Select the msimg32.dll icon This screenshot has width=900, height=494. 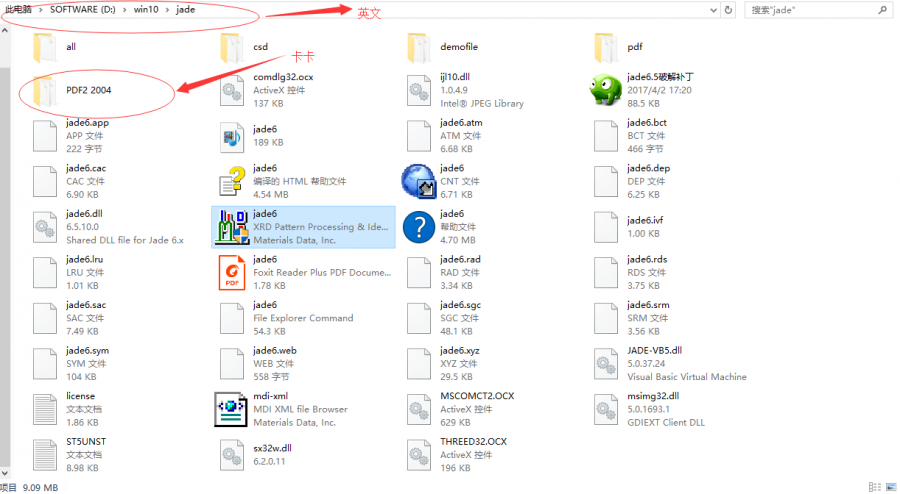[x=606, y=410]
